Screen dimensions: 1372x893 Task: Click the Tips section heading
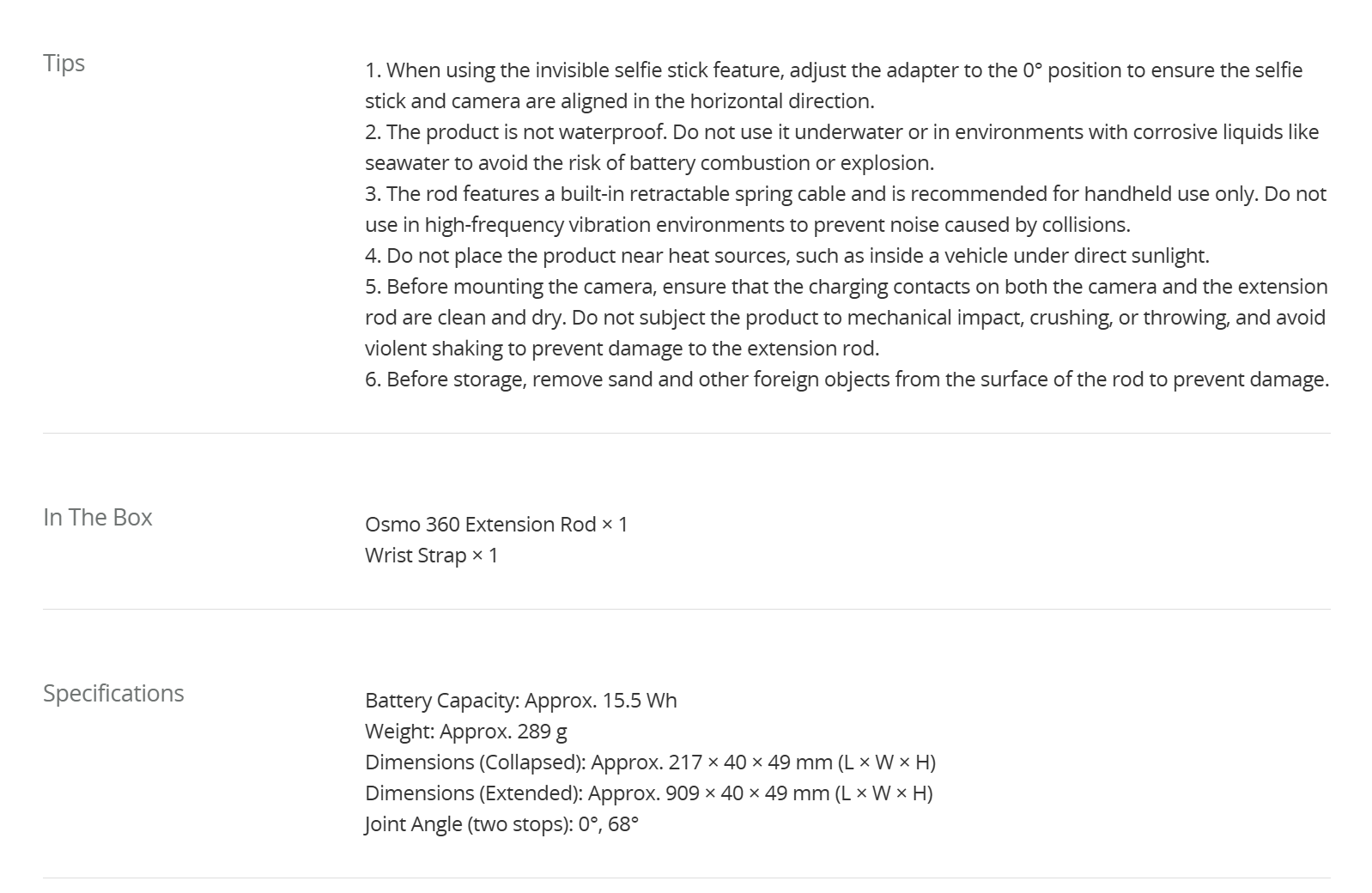coord(64,63)
